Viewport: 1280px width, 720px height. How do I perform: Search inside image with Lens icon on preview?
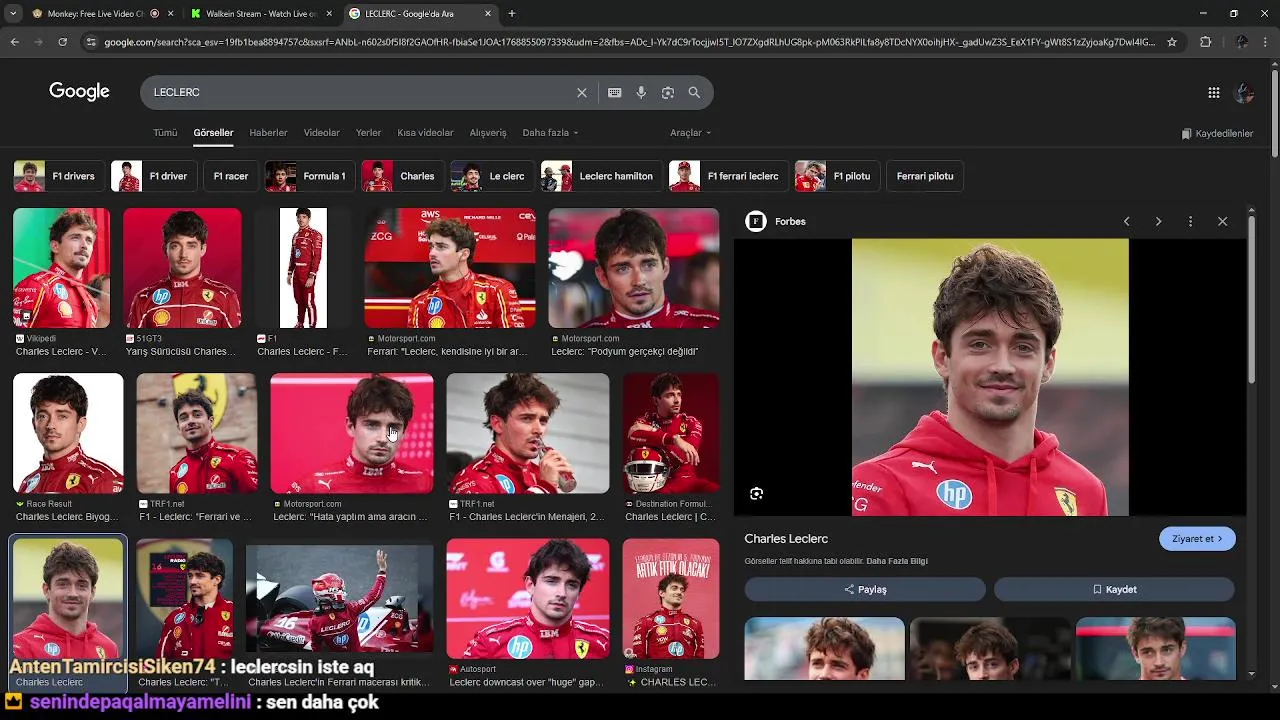756,493
